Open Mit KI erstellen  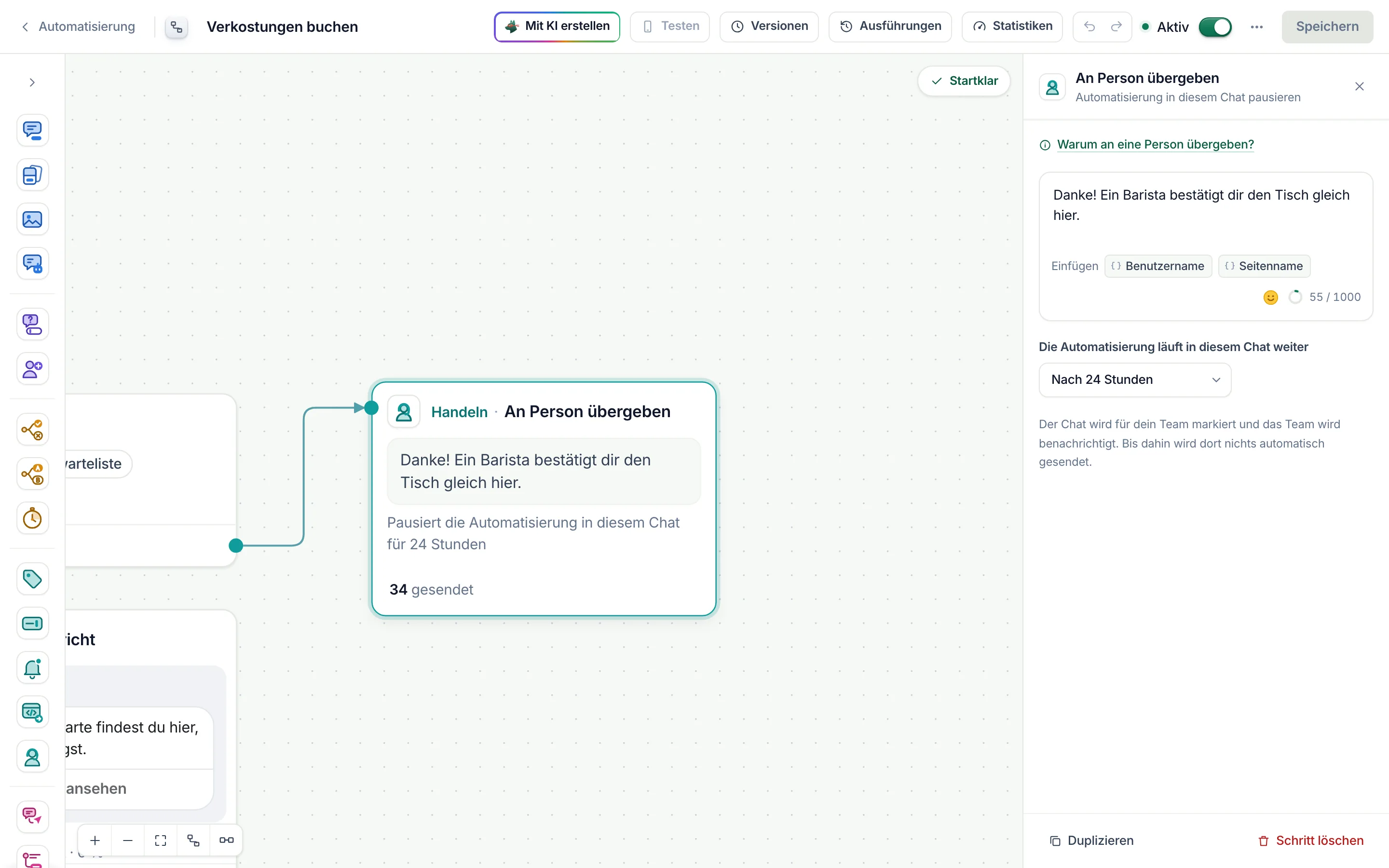click(x=557, y=27)
